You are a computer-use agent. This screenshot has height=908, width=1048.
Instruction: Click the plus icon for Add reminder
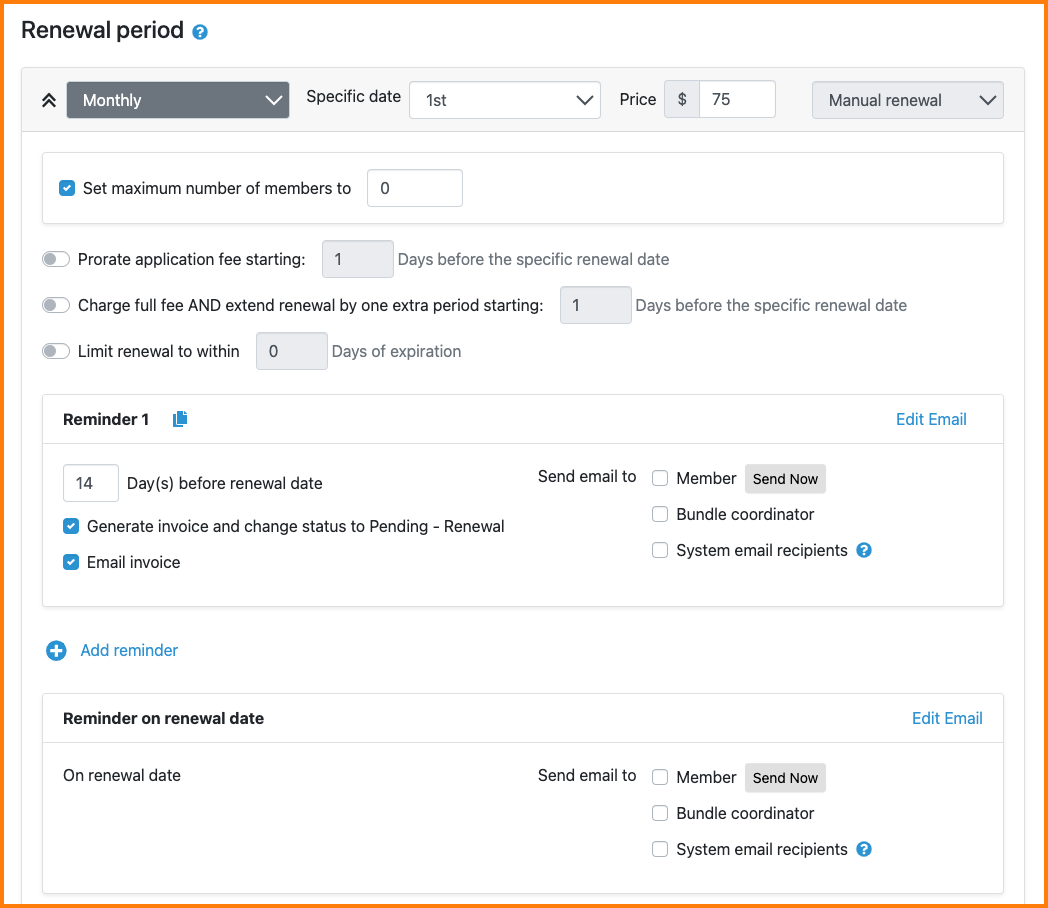[x=57, y=651]
